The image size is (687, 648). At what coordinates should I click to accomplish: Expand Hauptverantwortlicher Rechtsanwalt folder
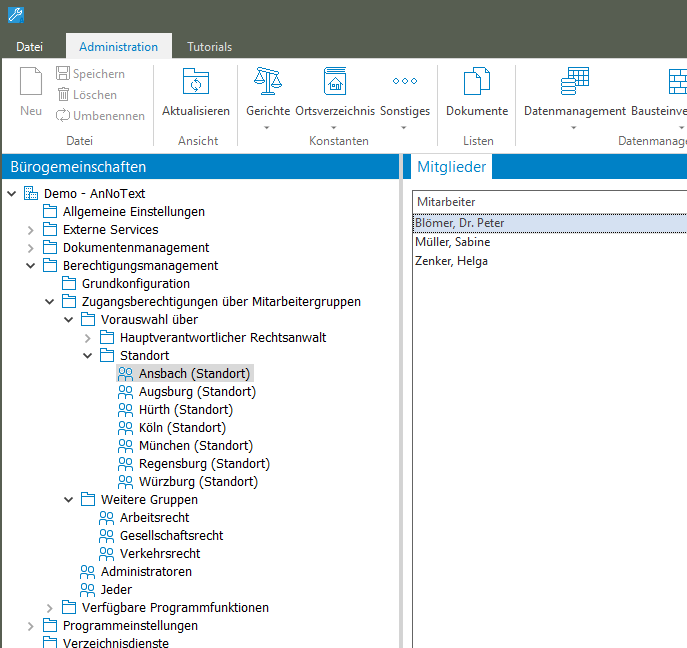[88, 338]
